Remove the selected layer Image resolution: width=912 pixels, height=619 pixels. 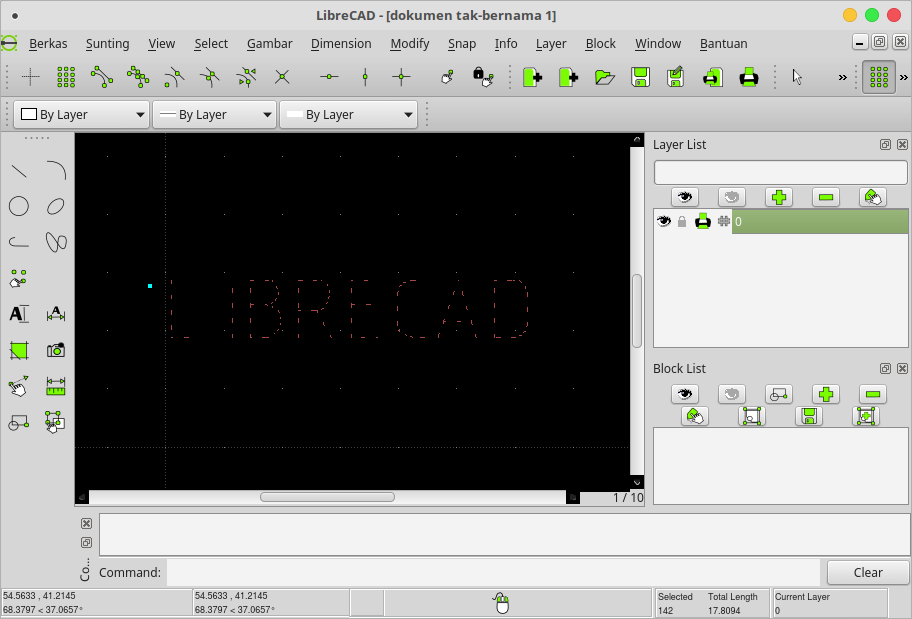pos(826,197)
